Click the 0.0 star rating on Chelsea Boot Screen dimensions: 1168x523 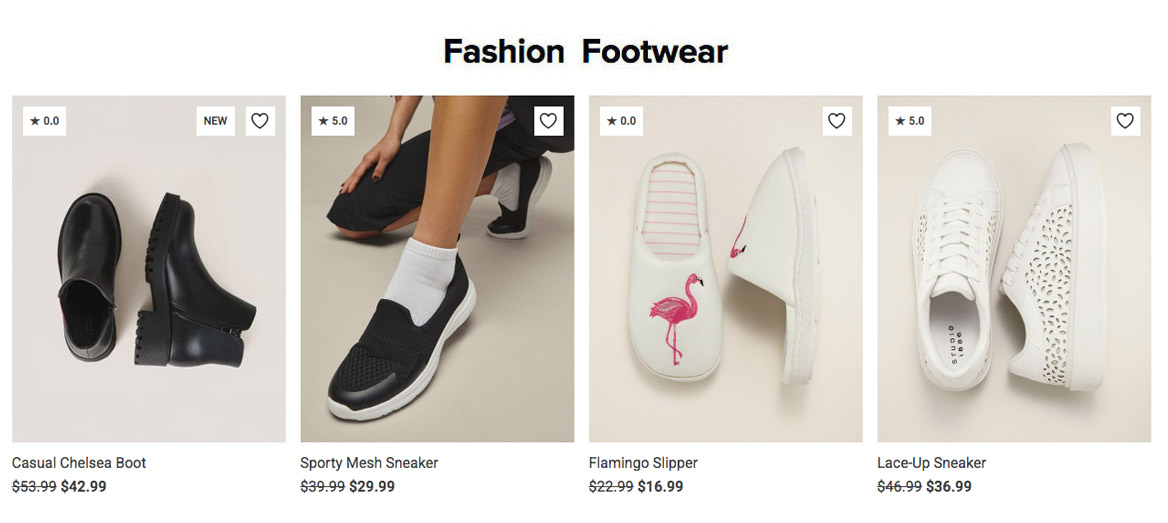[x=44, y=121]
